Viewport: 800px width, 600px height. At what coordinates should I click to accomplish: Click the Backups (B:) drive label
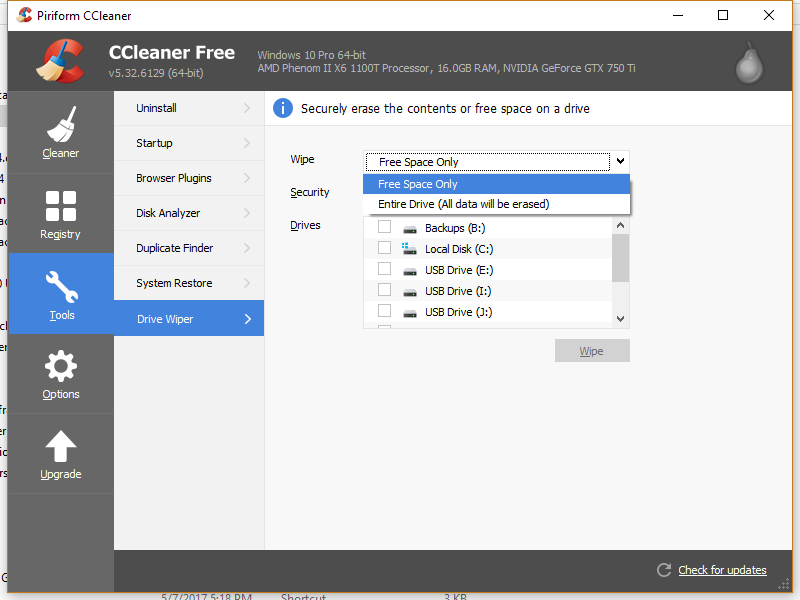[455, 228]
